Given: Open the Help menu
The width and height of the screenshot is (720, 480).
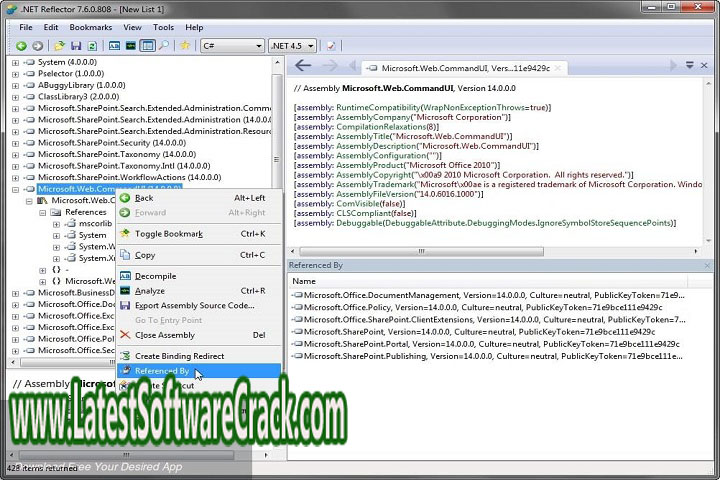Looking at the screenshot, I should [x=194, y=28].
